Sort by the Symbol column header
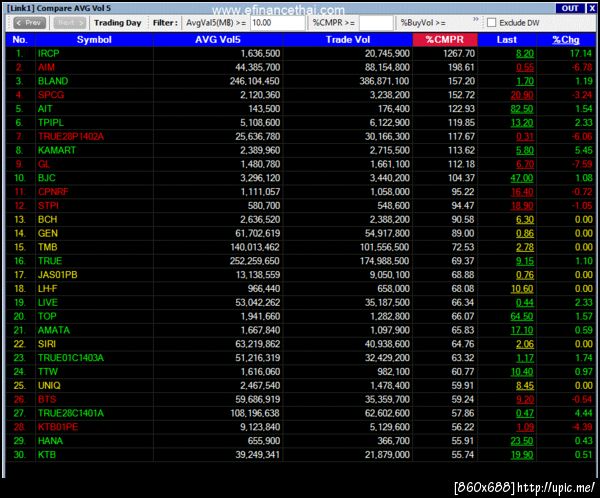This screenshot has height=498, width=600. point(94,39)
